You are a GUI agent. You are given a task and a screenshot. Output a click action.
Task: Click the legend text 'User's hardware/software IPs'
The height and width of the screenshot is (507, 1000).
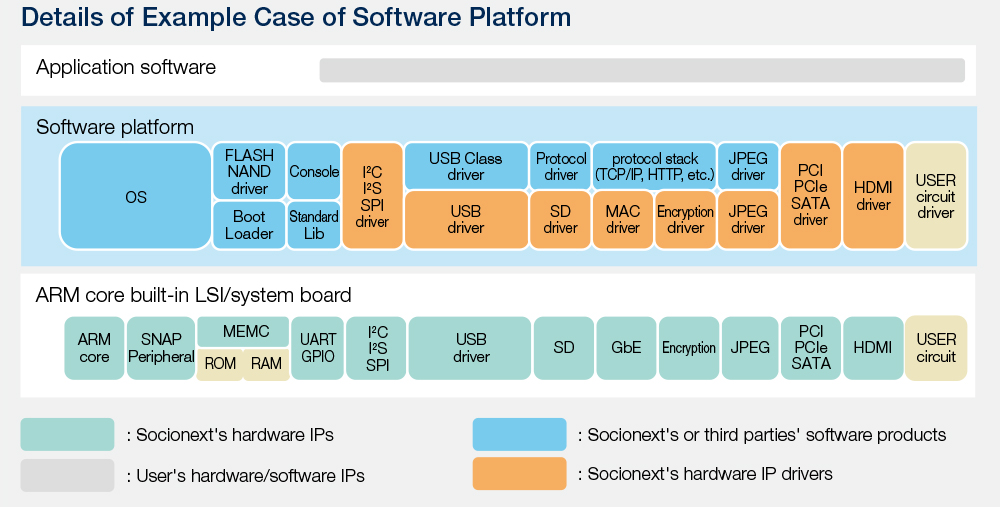click(251, 476)
